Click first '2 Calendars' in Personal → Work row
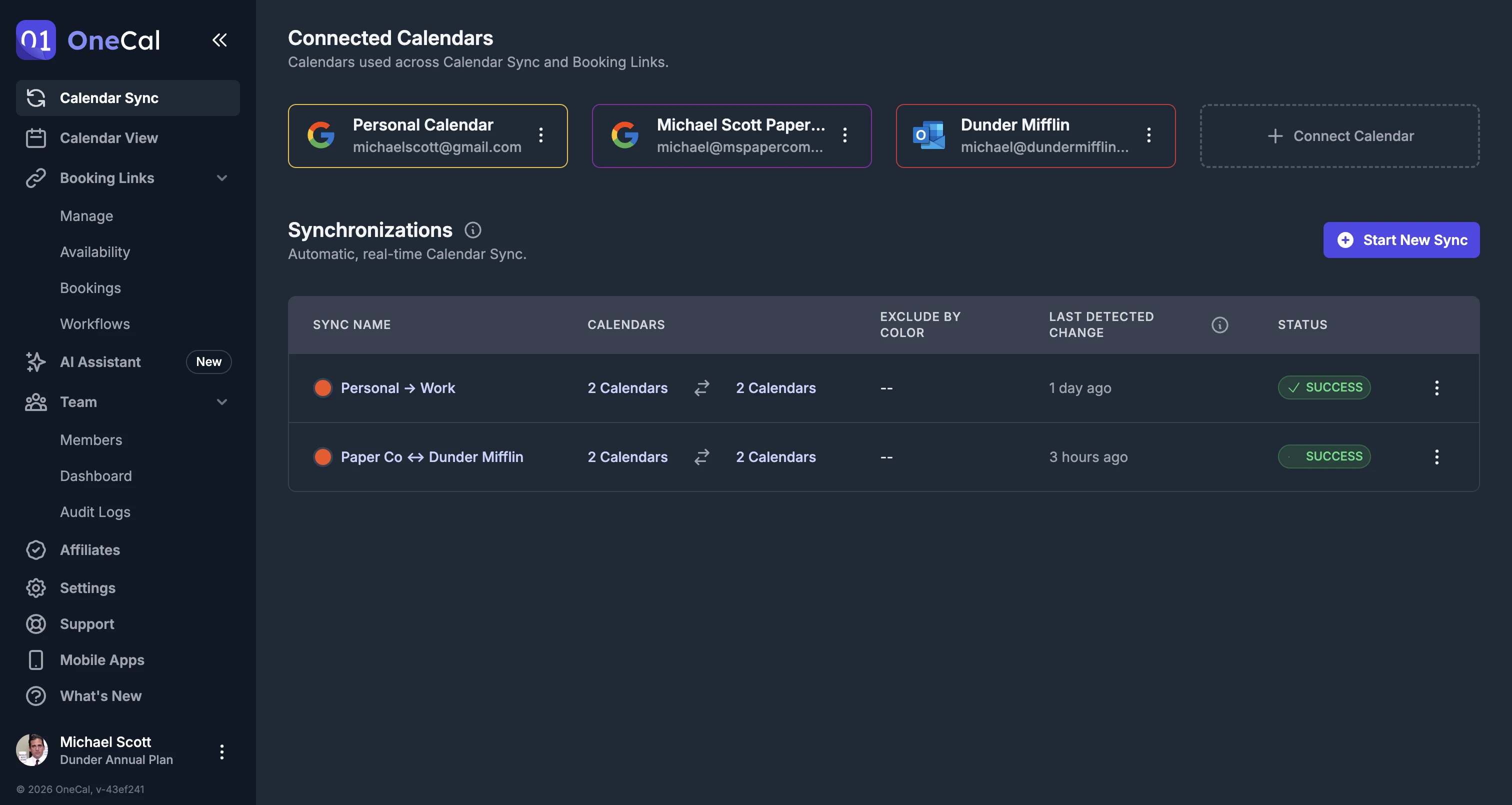This screenshot has height=805, width=1512. (x=627, y=388)
